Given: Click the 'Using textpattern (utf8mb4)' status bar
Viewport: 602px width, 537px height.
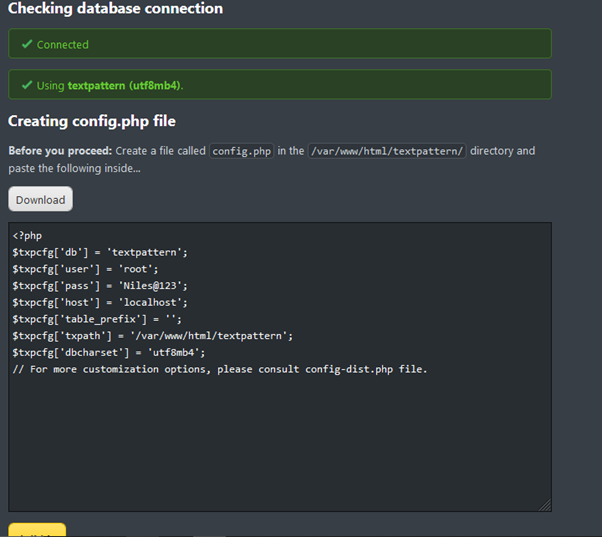Looking at the screenshot, I should (x=279, y=84).
